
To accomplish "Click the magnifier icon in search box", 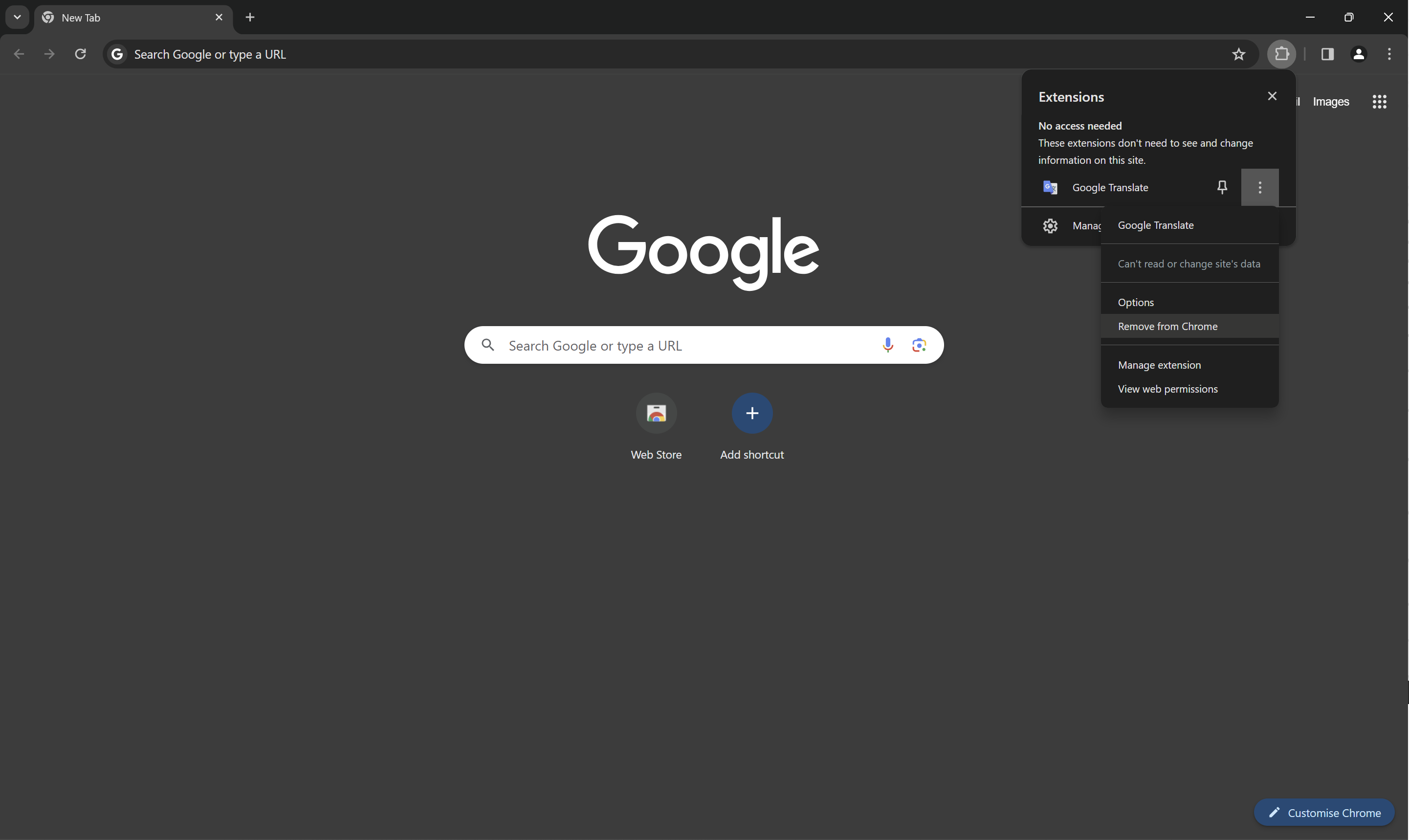I will tap(488, 345).
